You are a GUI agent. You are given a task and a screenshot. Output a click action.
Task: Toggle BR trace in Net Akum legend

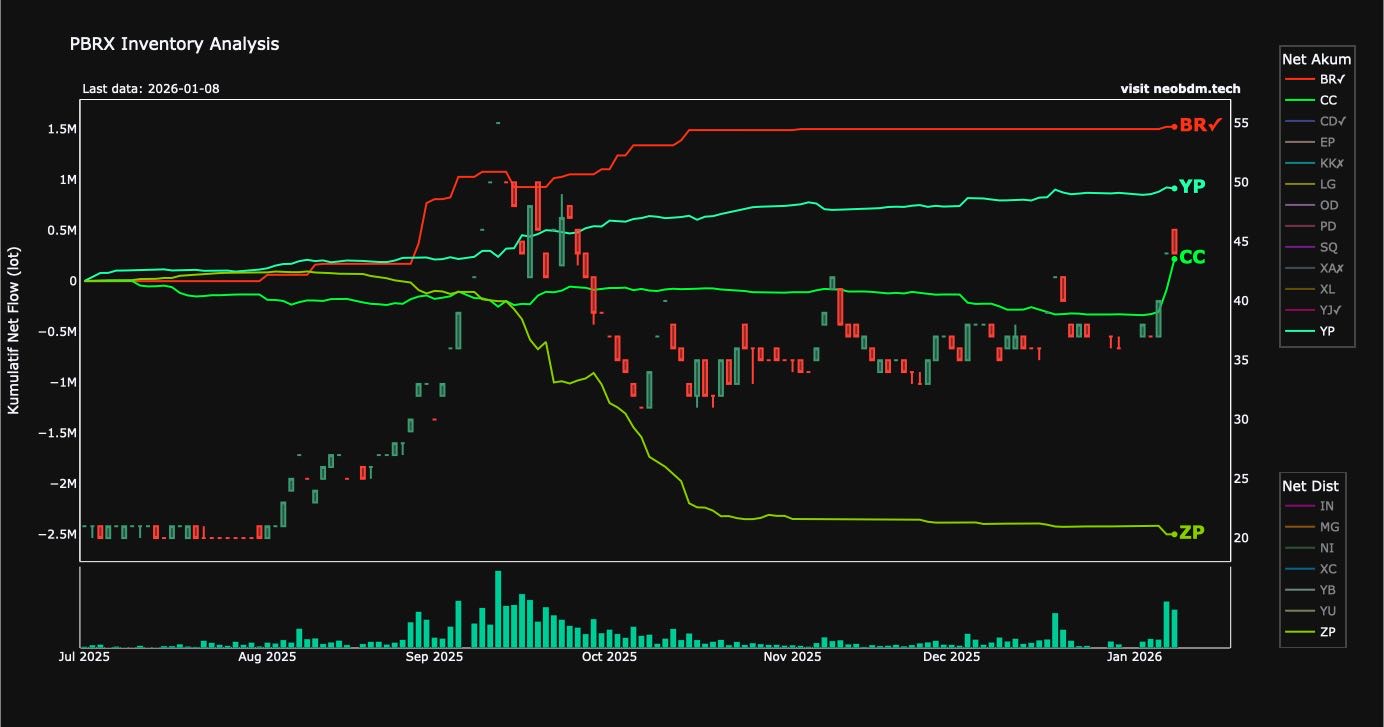coord(1316,79)
